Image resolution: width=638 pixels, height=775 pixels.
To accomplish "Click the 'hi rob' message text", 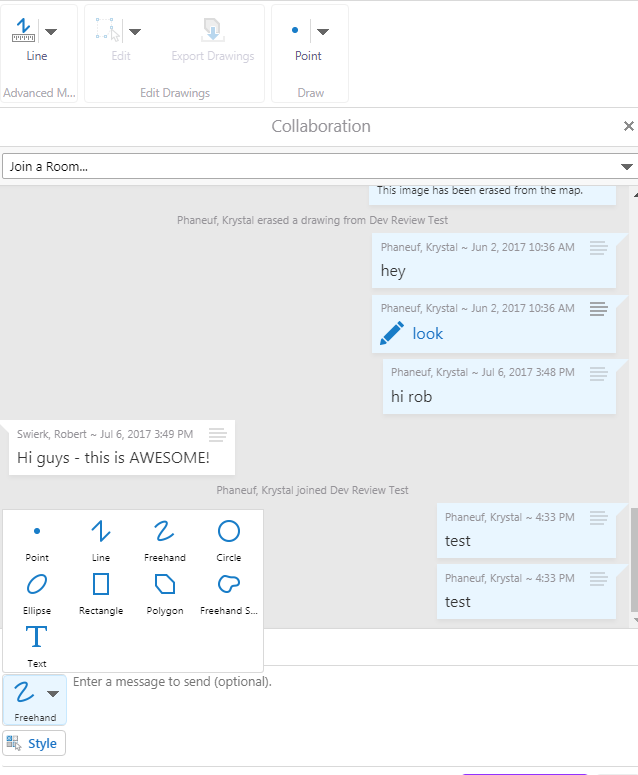I will [x=411, y=396].
